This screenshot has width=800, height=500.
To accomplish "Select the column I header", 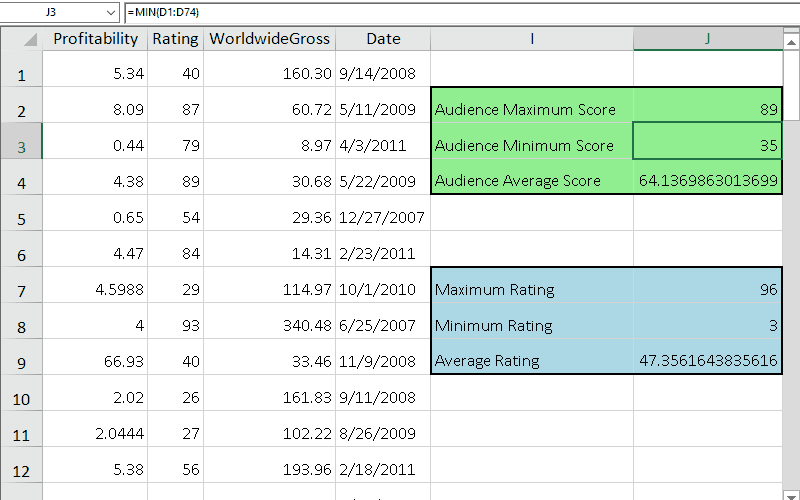I will point(531,39).
